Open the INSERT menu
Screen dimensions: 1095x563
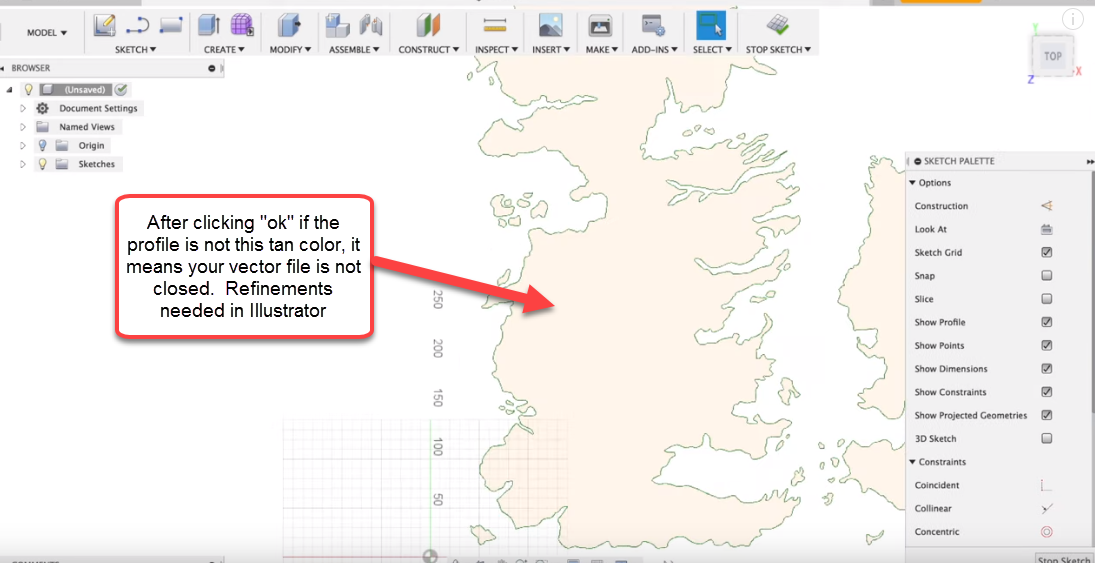point(551,50)
